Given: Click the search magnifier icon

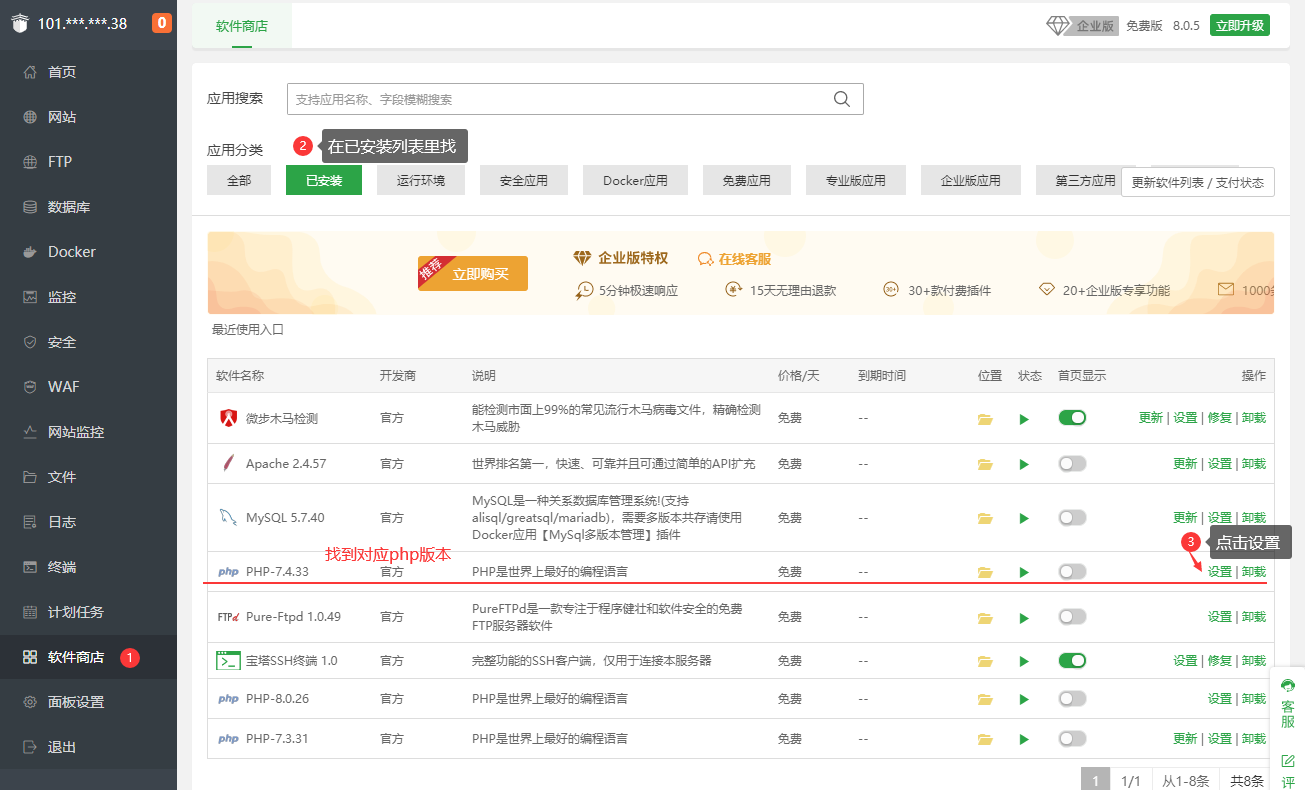Looking at the screenshot, I should [842, 99].
